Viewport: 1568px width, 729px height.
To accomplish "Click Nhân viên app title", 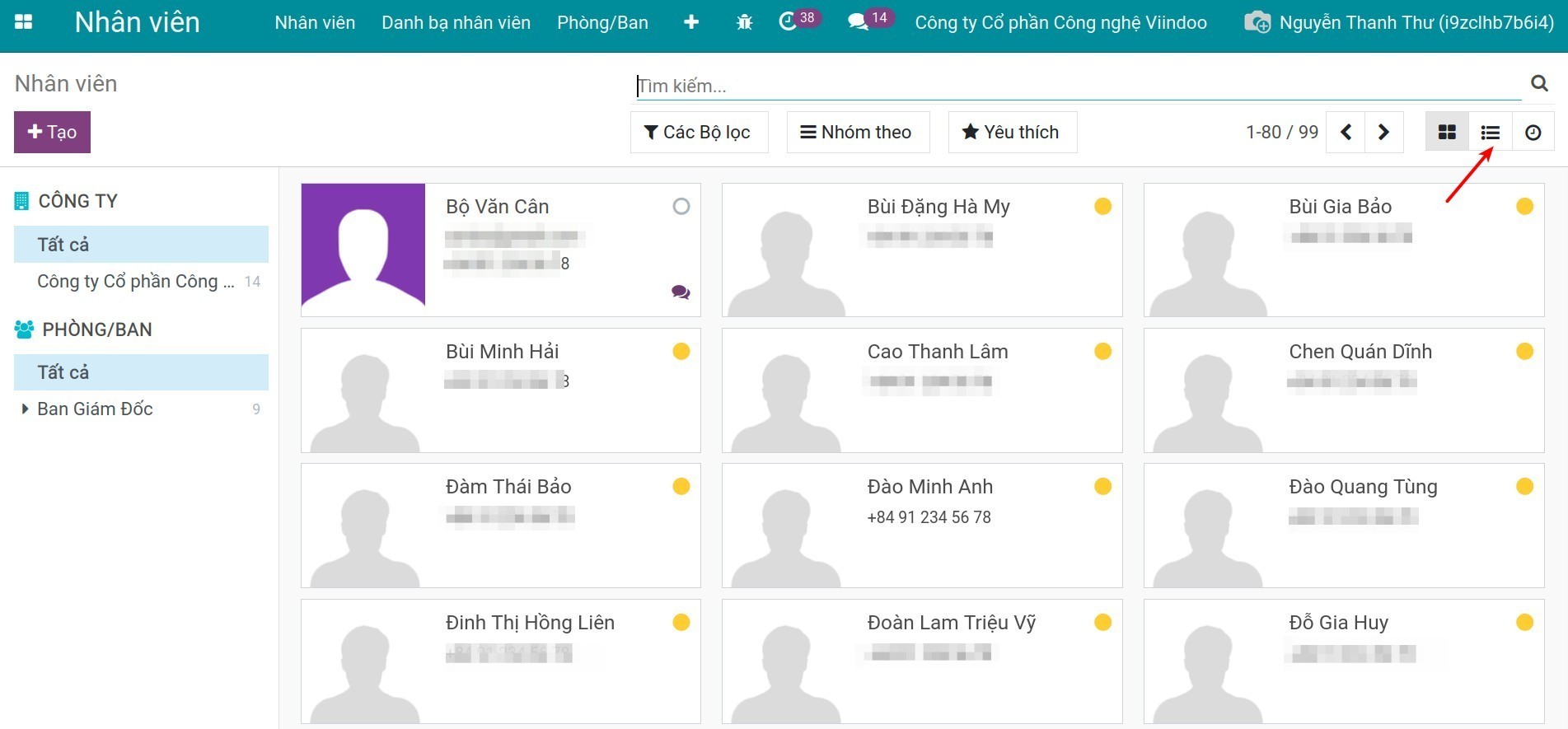I will pos(137,22).
